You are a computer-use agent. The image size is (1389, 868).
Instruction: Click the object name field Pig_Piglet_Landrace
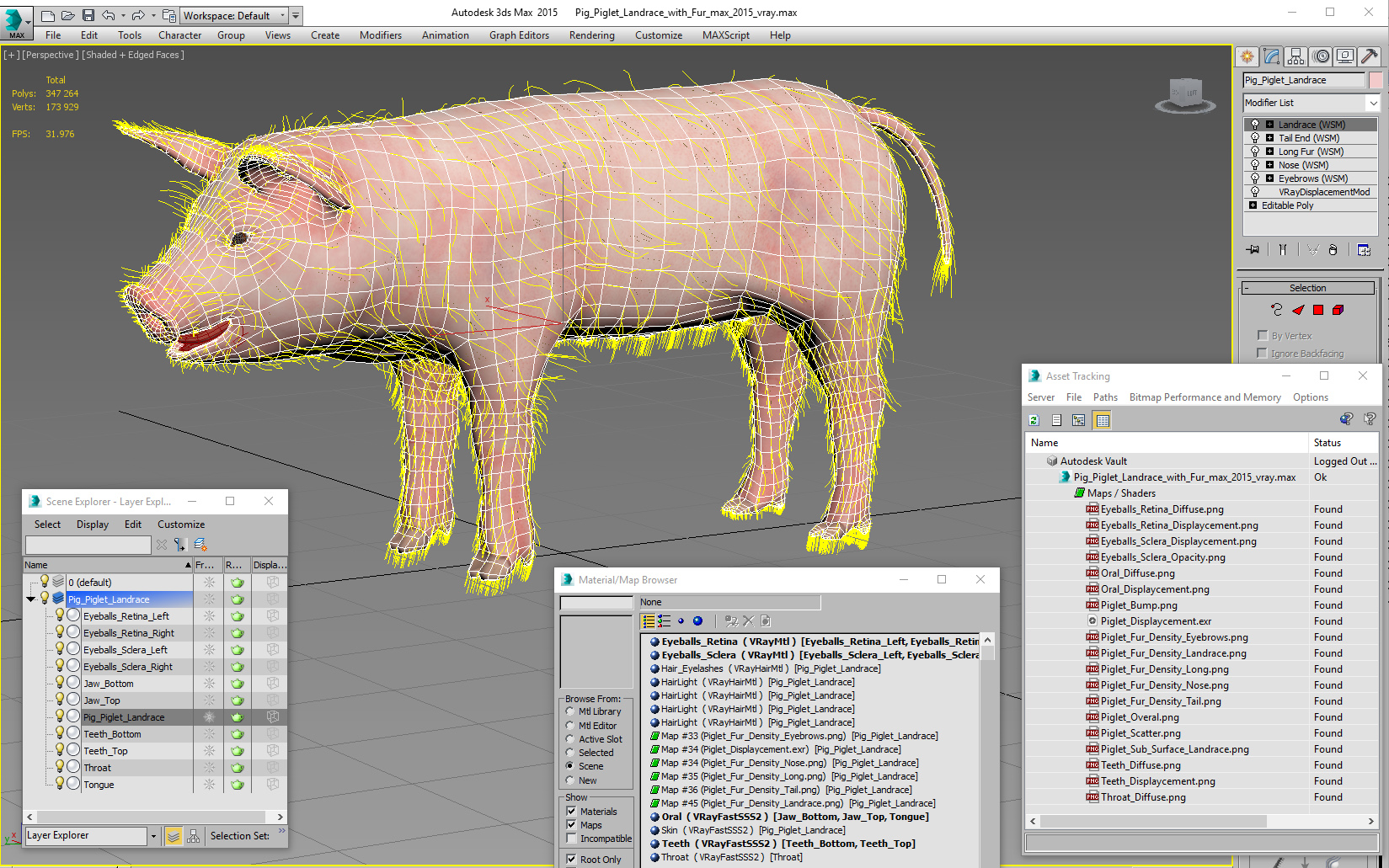coord(1304,80)
